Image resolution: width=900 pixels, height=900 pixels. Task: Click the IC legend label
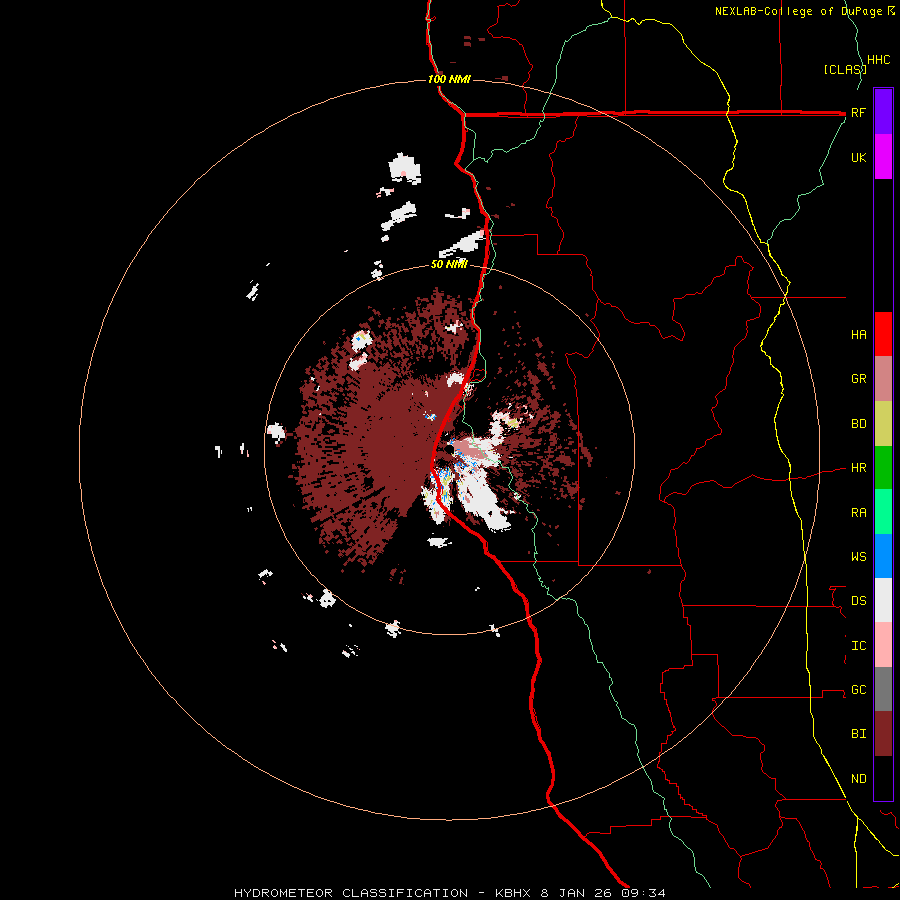[x=858, y=646]
